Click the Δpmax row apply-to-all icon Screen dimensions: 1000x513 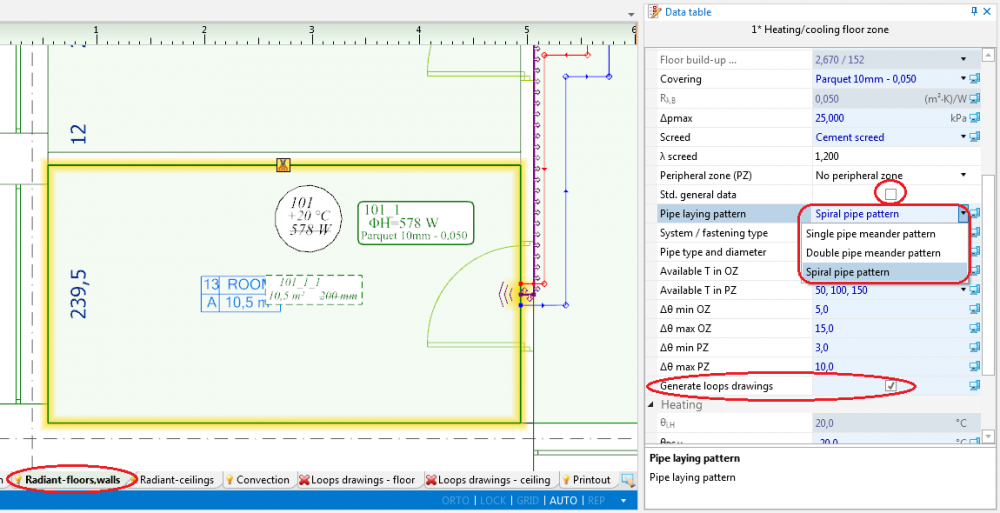point(975,118)
